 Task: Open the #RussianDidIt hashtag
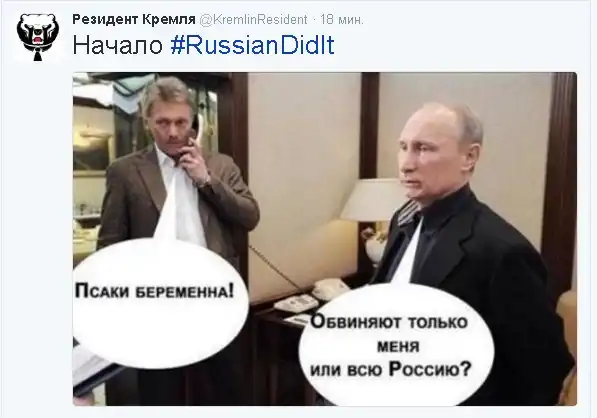coord(252,45)
